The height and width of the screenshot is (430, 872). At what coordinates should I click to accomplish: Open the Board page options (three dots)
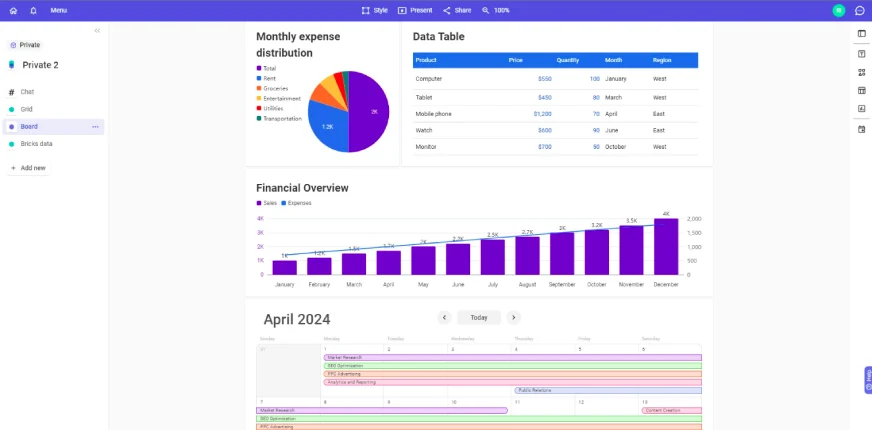pos(95,127)
